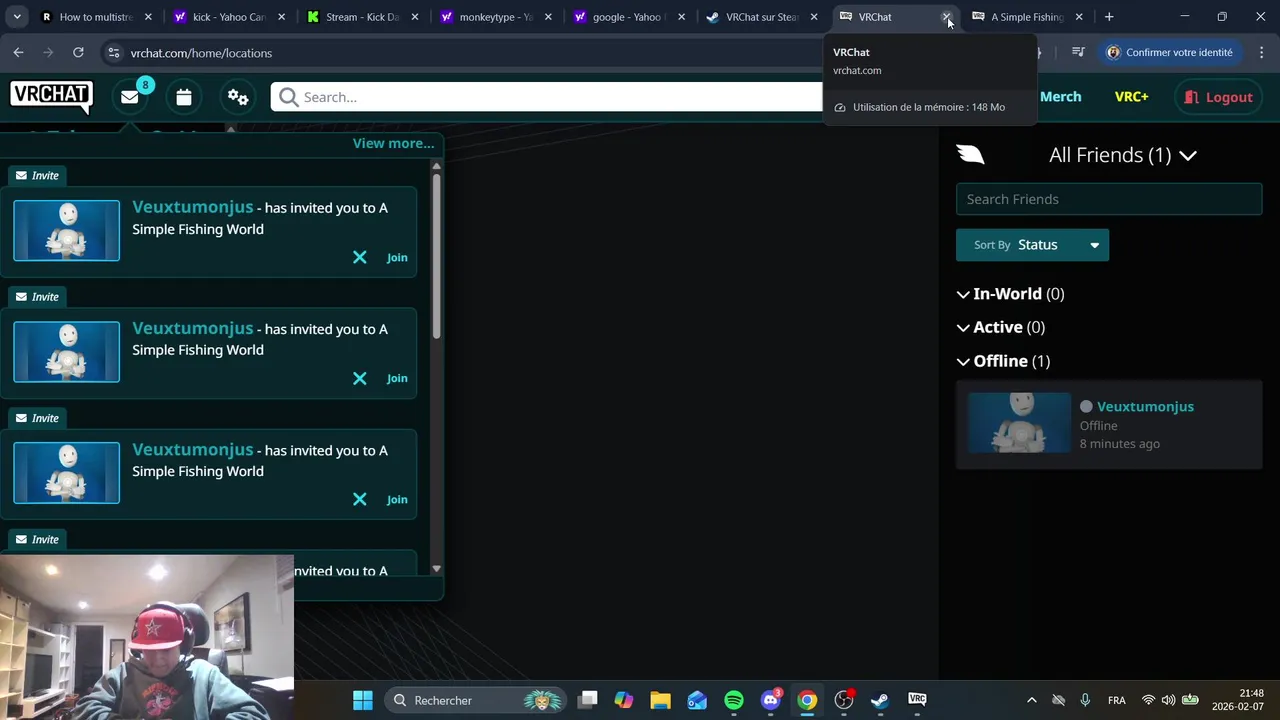Open Veuxtumonjus name in third invite
This screenshot has width=1280, height=720.
coord(193,449)
